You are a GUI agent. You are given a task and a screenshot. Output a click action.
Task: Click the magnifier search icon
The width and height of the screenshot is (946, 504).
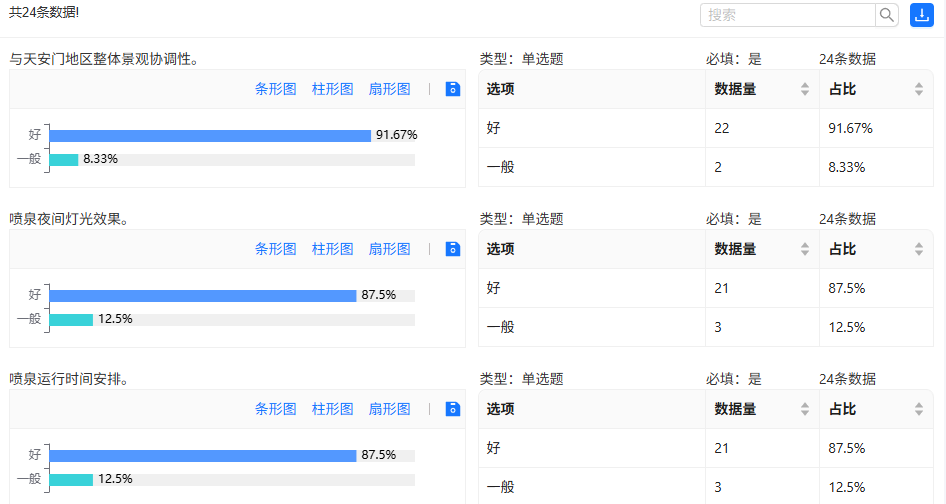coord(886,15)
